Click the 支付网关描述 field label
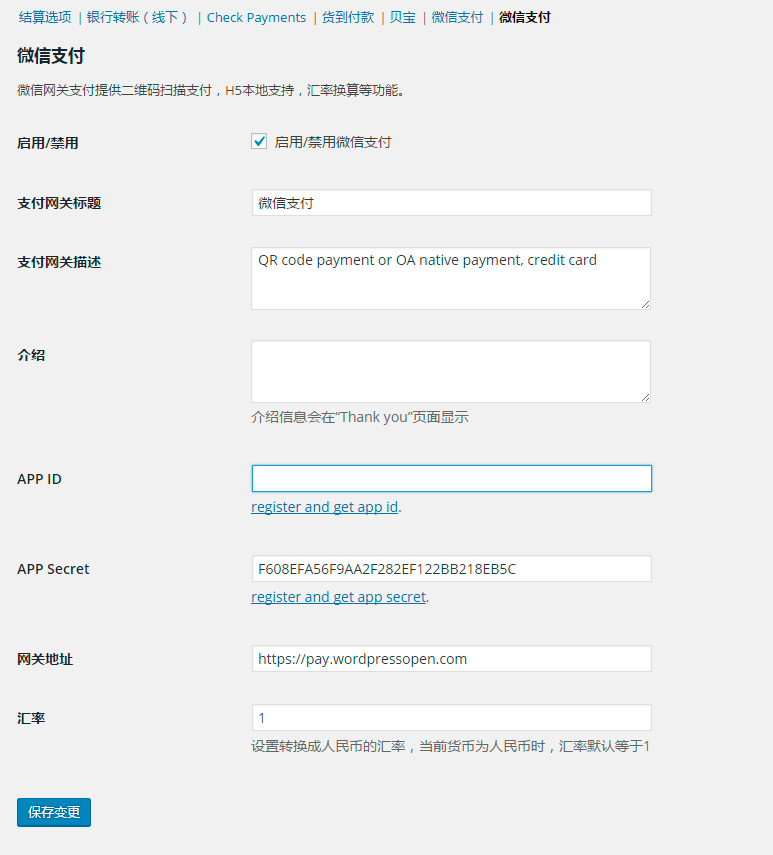The width and height of the screenshot is (773, 855). tap(59, 262)
